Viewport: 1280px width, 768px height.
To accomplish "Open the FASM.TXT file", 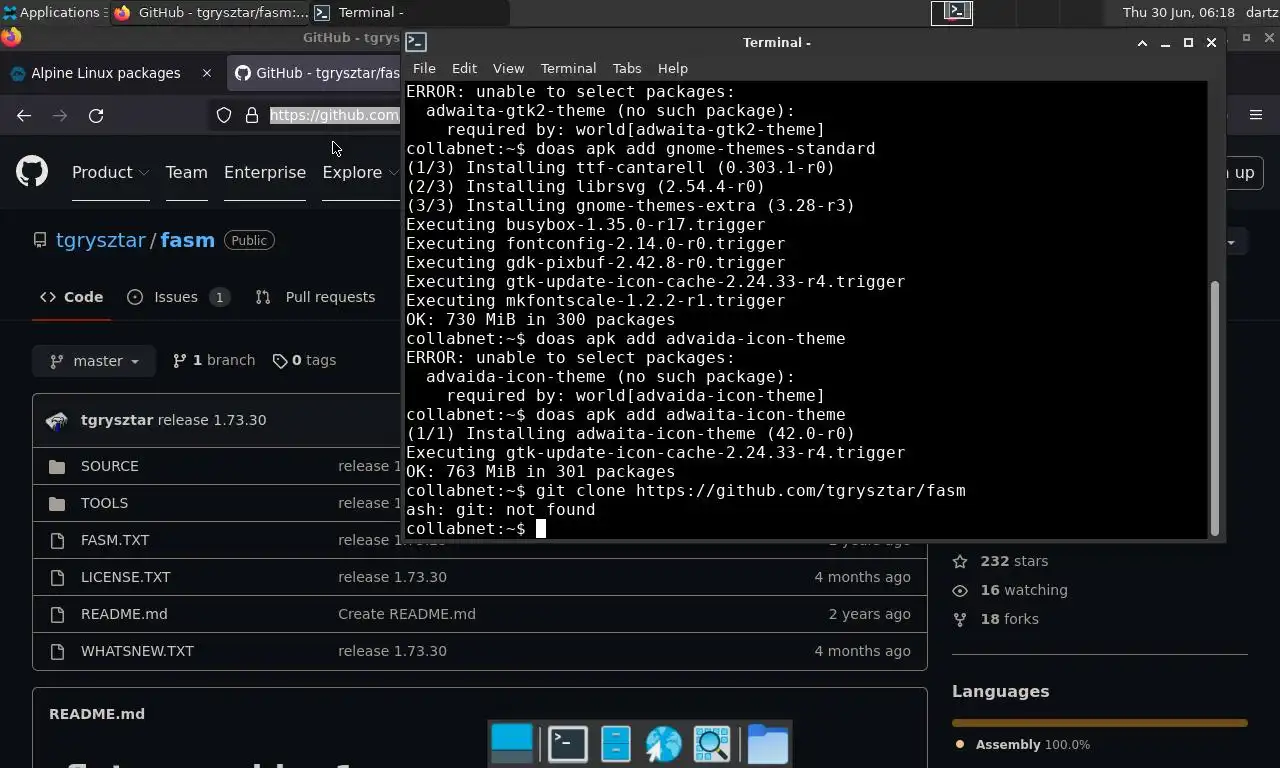I will coord(115,540).
